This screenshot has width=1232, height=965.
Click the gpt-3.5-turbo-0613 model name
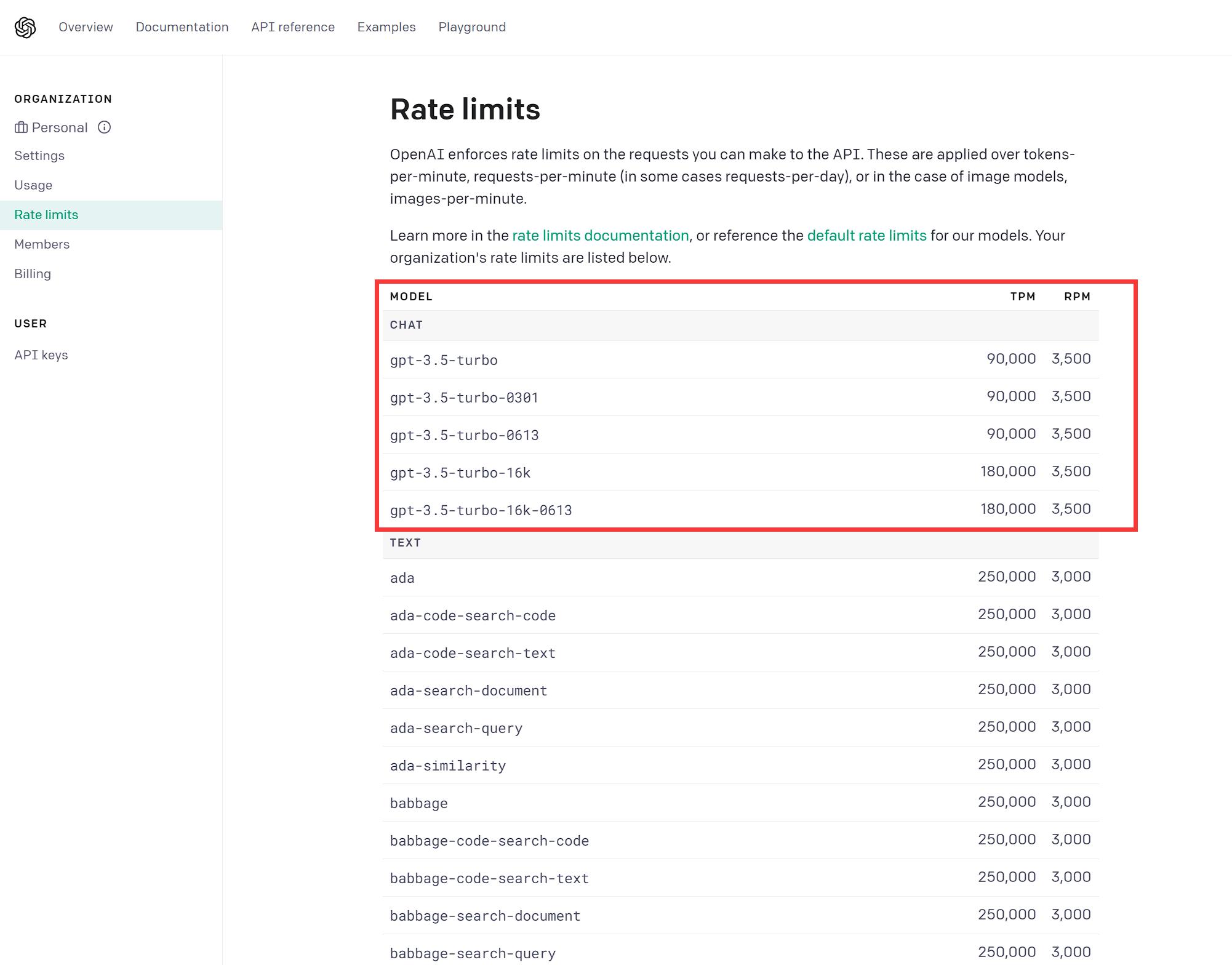pos(465,435)
